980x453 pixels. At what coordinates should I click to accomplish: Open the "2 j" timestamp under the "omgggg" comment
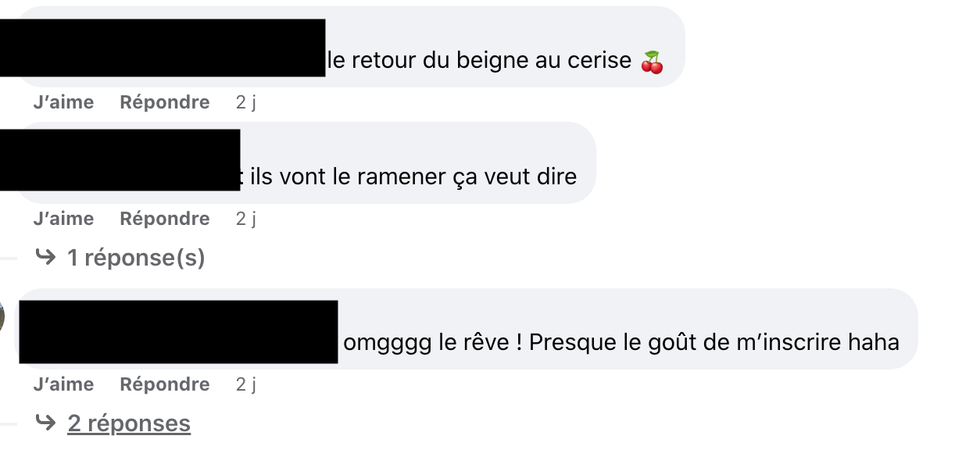coord(246,384)
